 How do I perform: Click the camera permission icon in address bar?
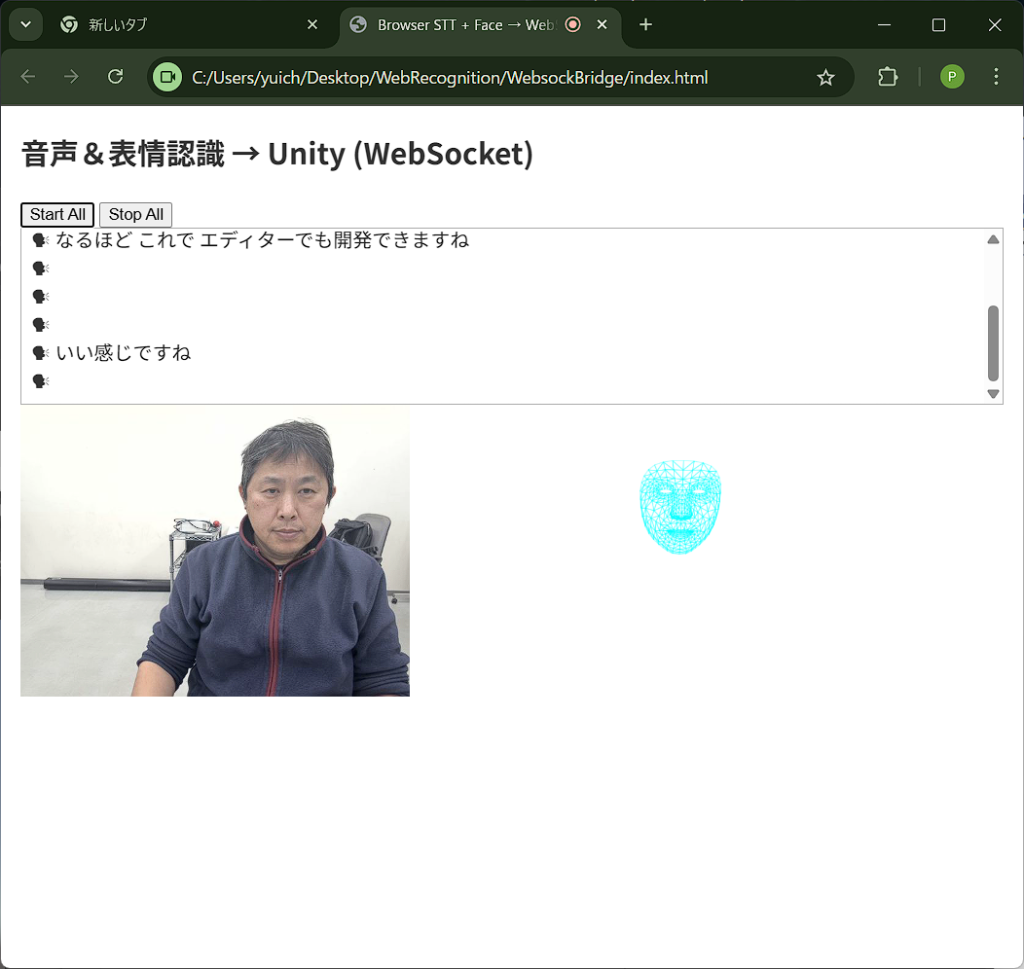point(167,77)
